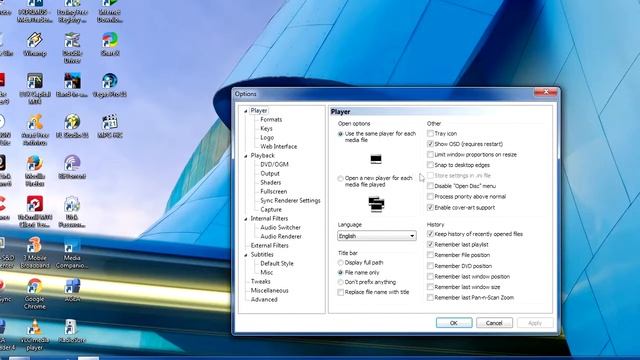
Task: Open Default Style under Subtitles
Action: [x=277, y=263]
